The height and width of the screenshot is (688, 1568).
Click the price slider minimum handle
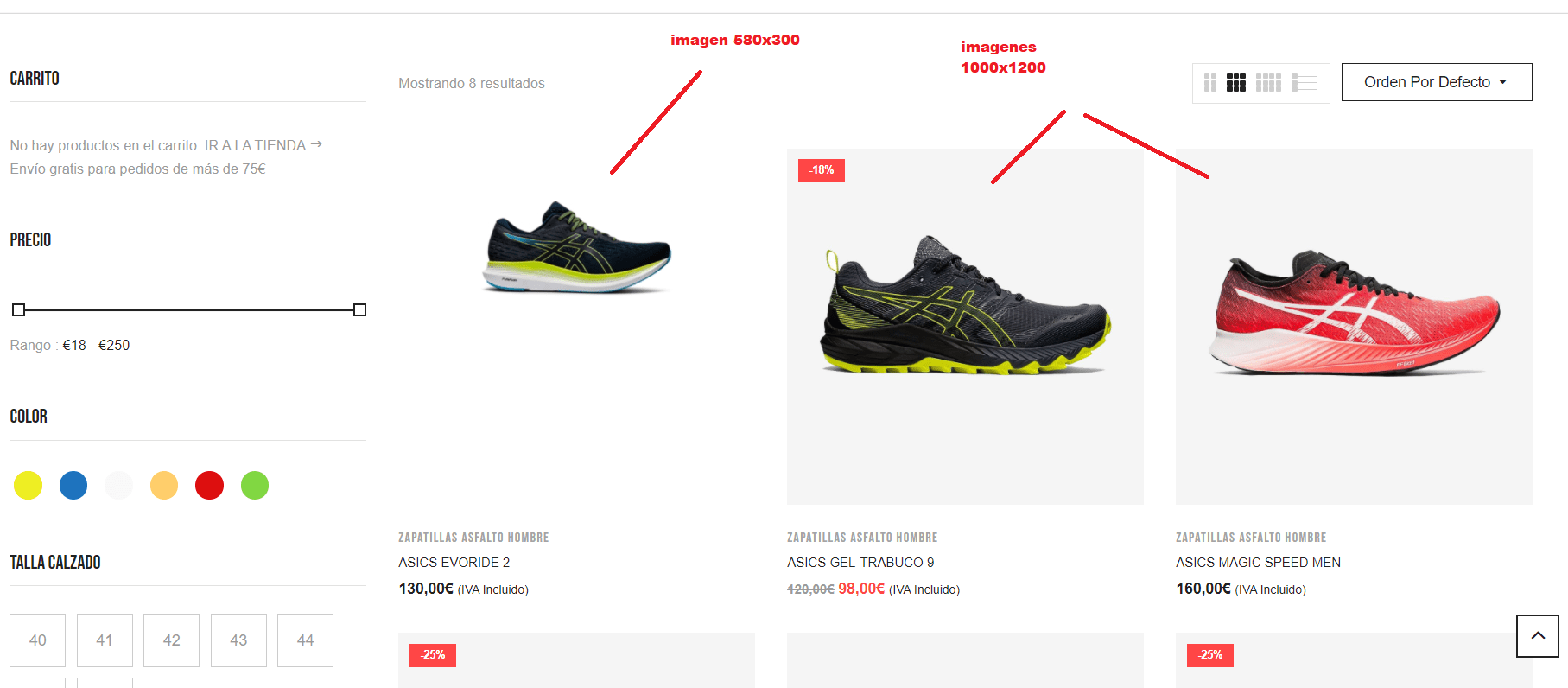point(18,309)
